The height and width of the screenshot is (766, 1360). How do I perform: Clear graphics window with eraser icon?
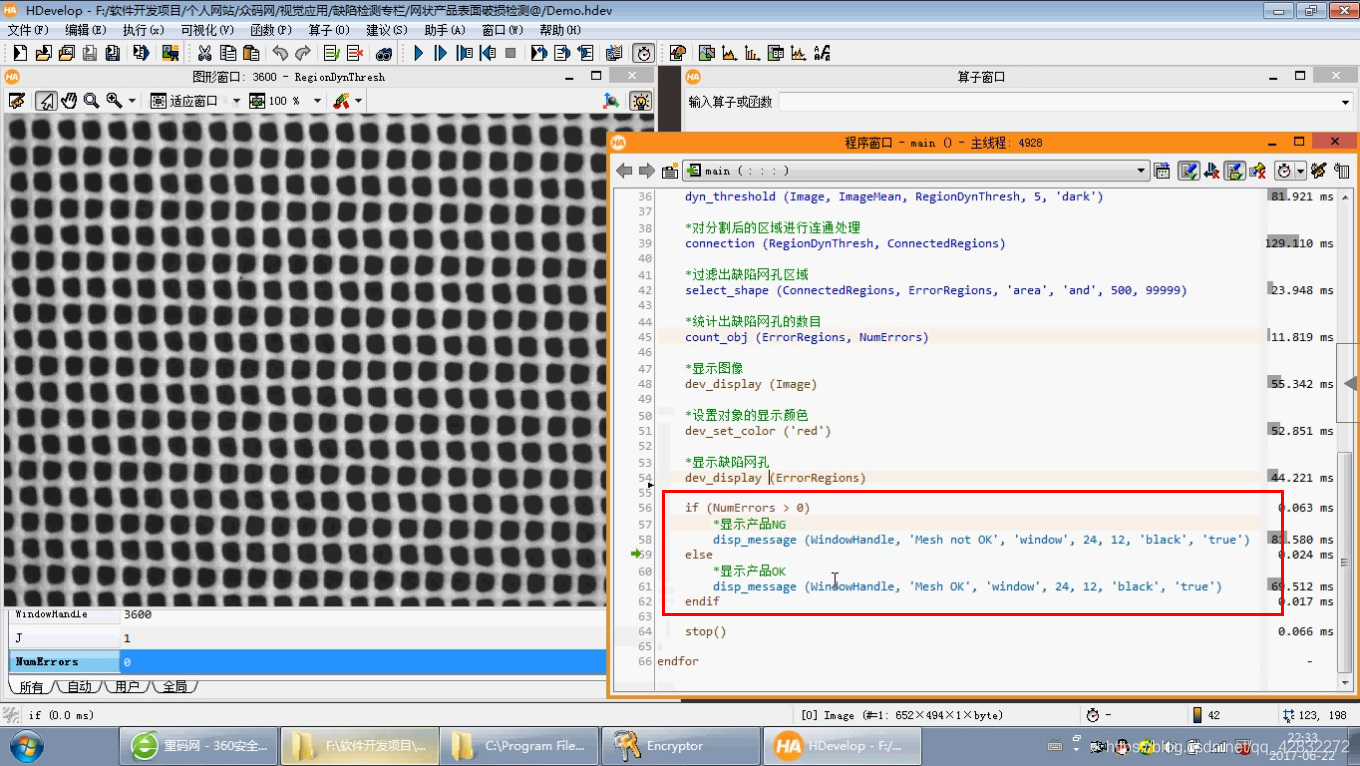17,101
